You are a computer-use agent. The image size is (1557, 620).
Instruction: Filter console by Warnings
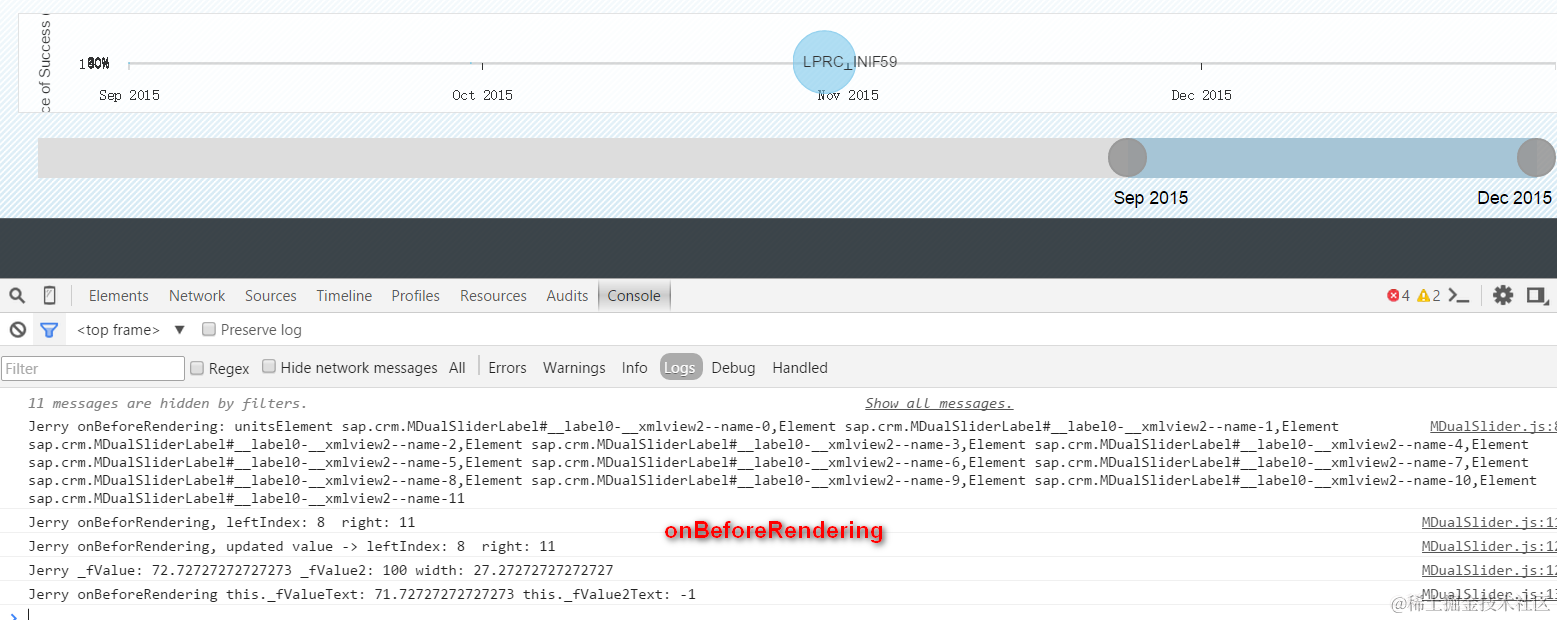(x=574, y=367)
